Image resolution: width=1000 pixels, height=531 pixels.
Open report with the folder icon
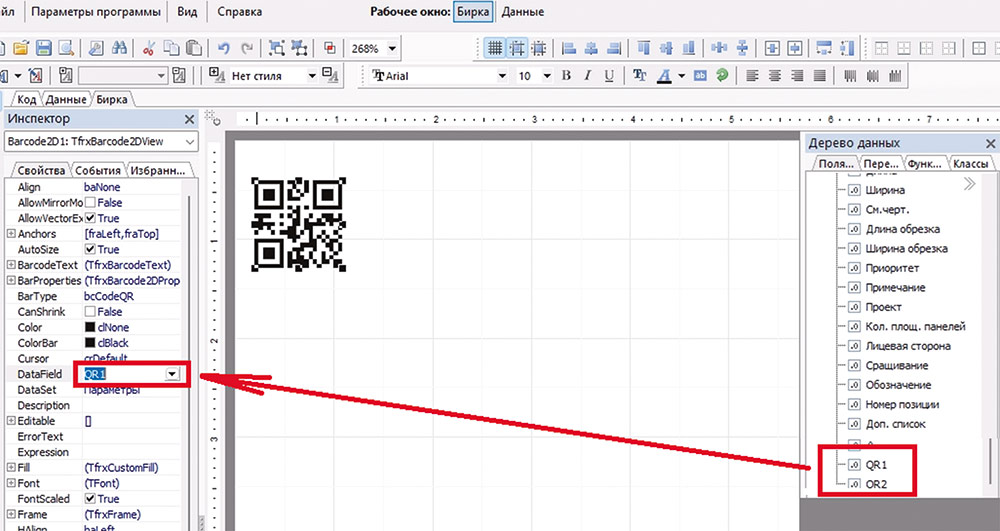point(21,48)
